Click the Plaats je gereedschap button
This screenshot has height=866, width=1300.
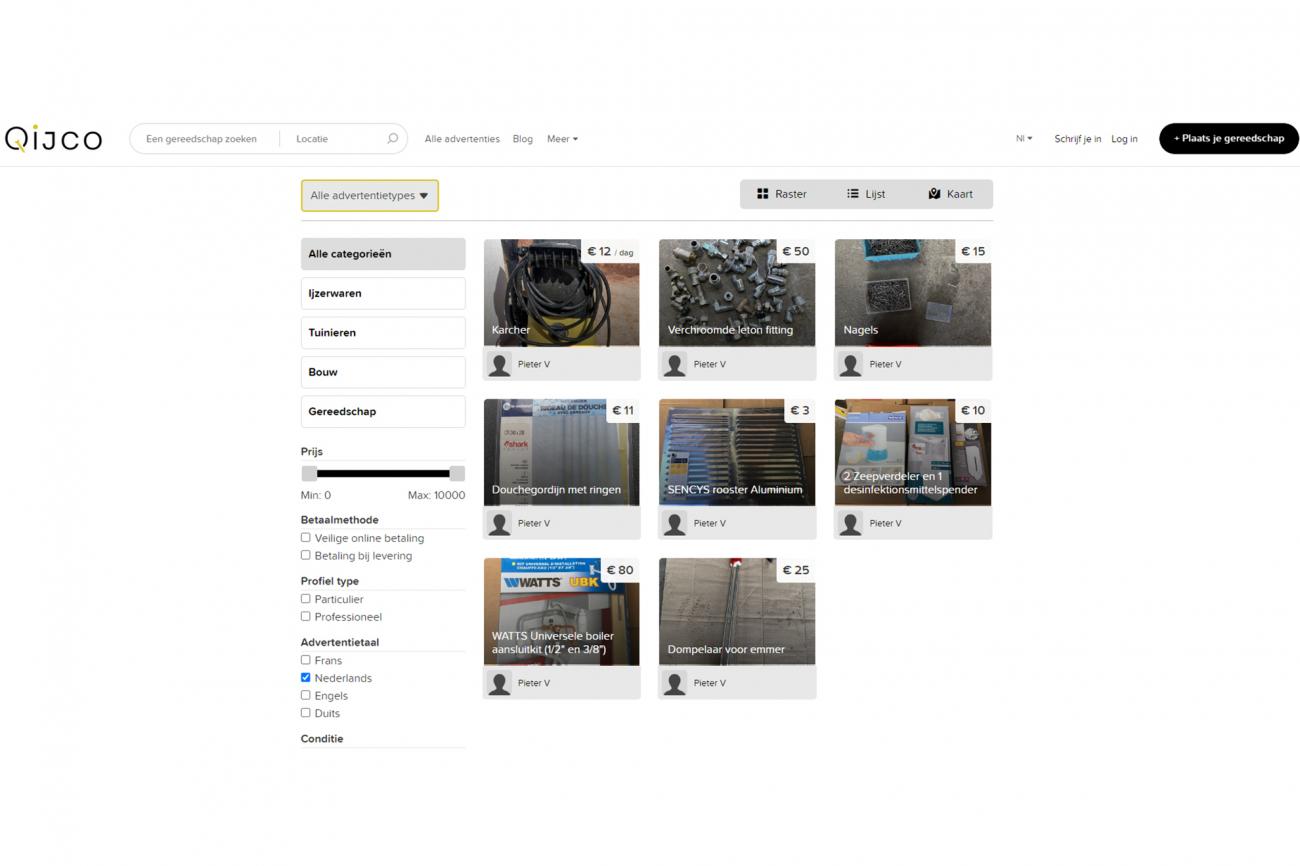click(1228, 139)
